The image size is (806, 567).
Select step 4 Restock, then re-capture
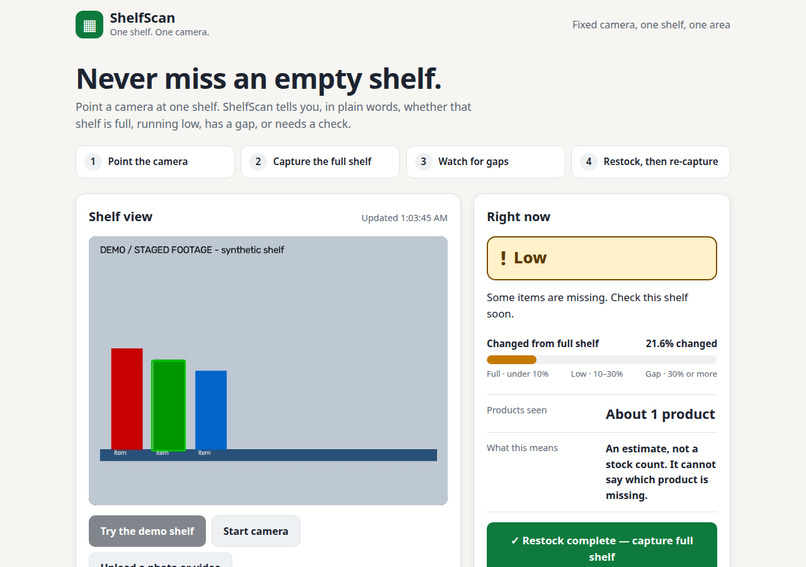(x=650, y=161)
